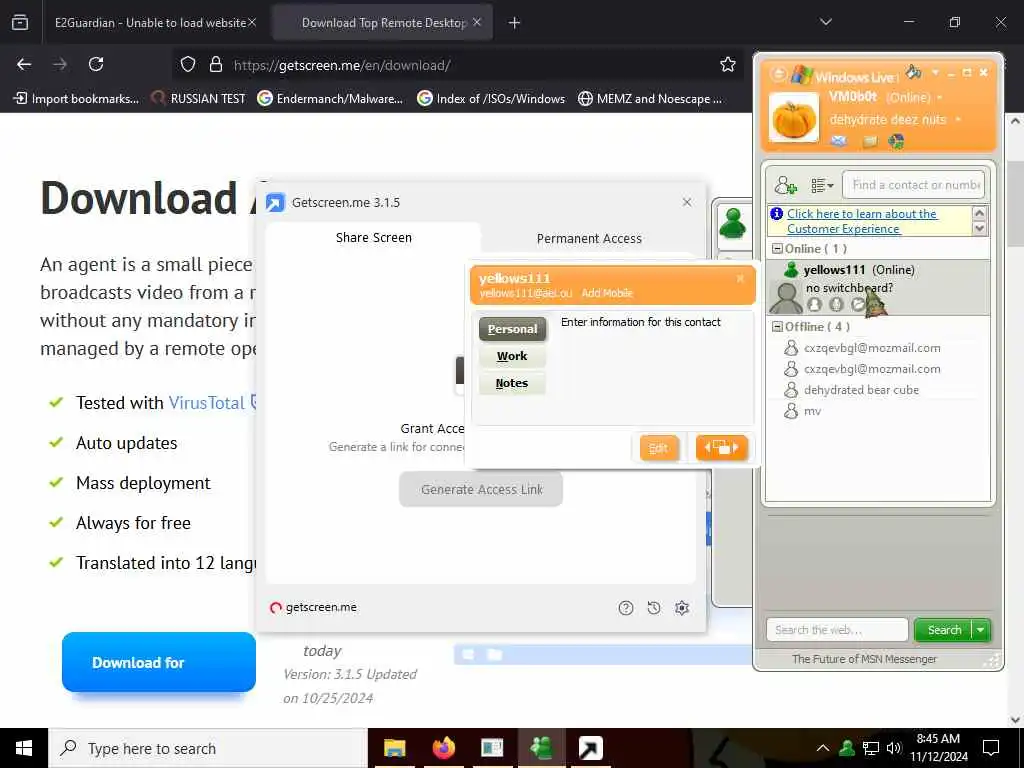Open a new browser tab
Screen dimensions: 1024x768
point(514,23)
